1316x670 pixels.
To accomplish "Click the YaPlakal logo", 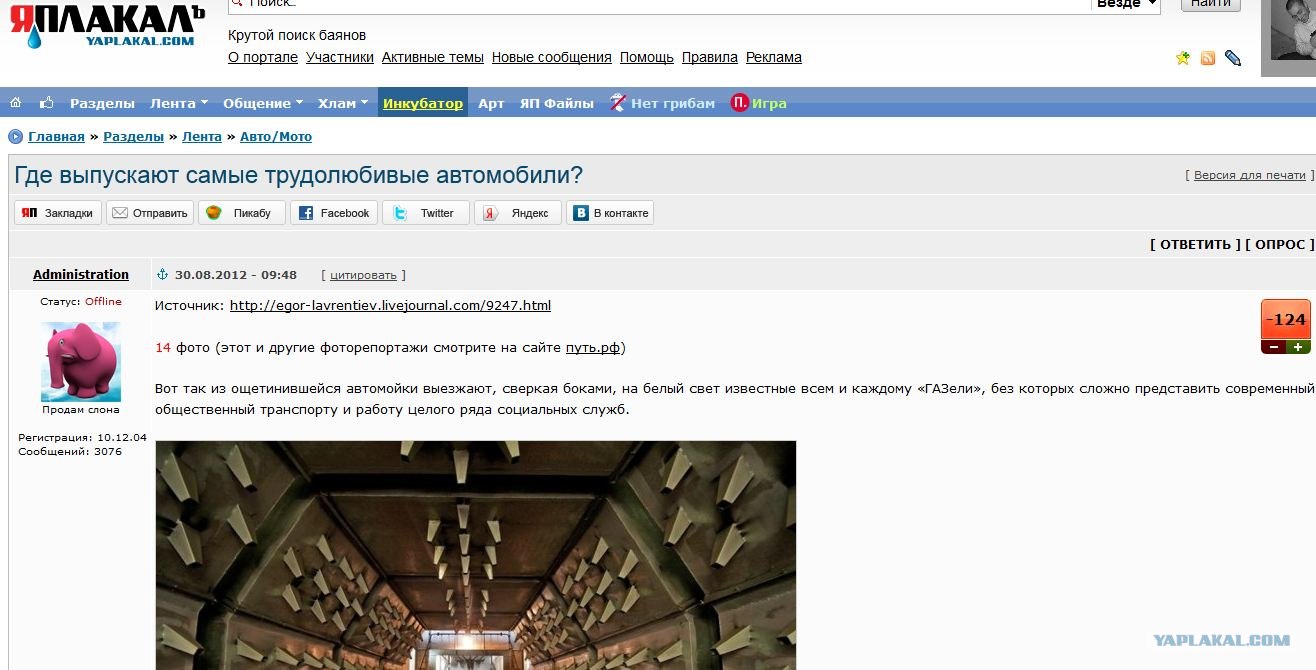I will (107, 28).
